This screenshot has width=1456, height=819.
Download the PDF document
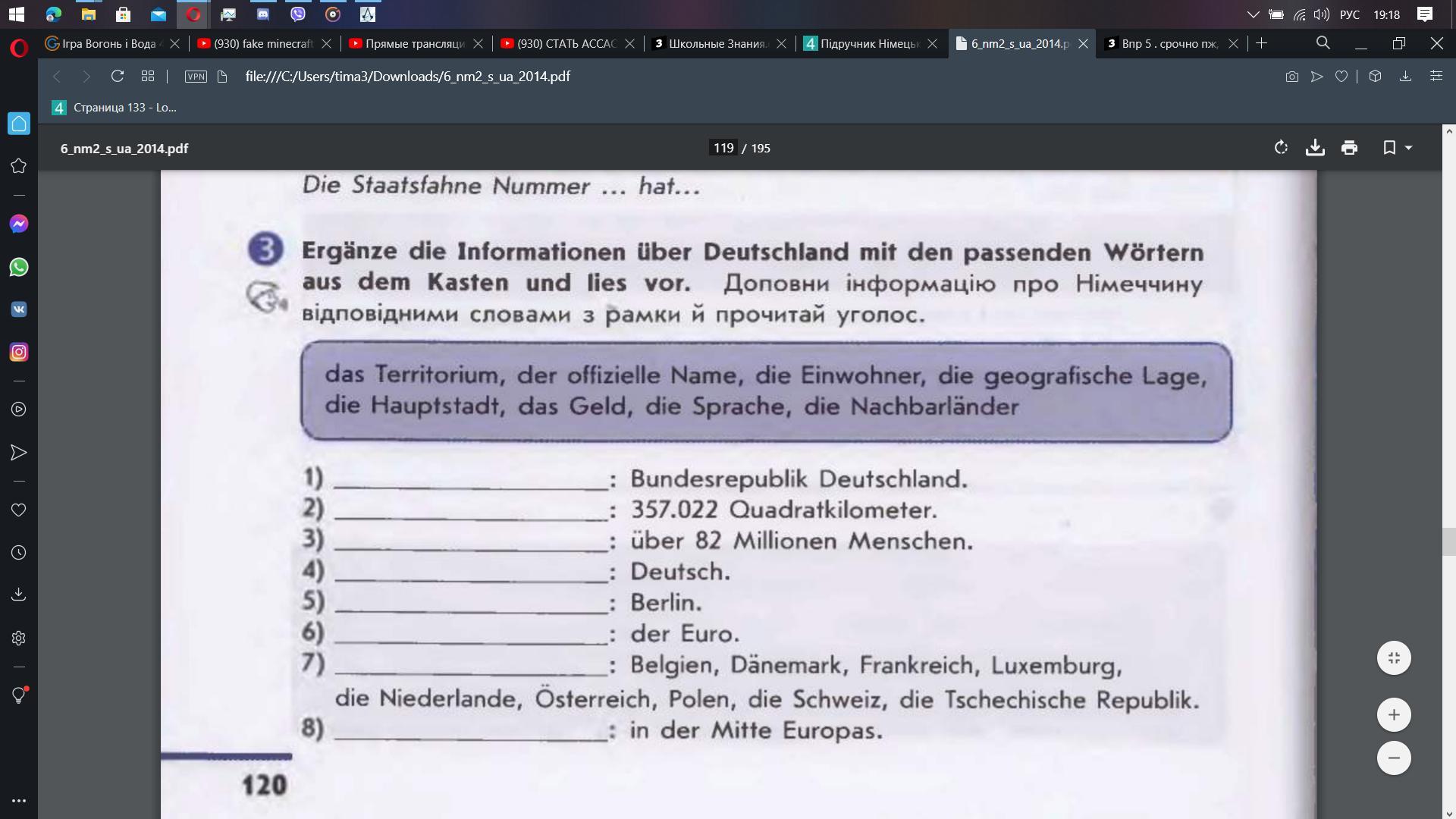1315,148
